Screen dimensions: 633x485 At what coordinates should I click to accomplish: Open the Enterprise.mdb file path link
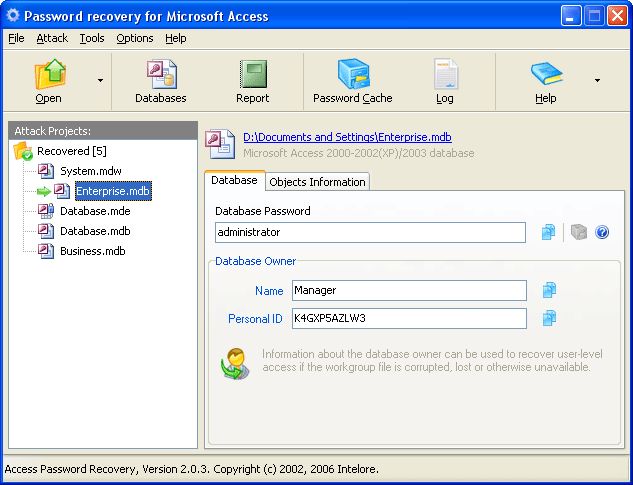pyautogui.click(x=347, y=137)
